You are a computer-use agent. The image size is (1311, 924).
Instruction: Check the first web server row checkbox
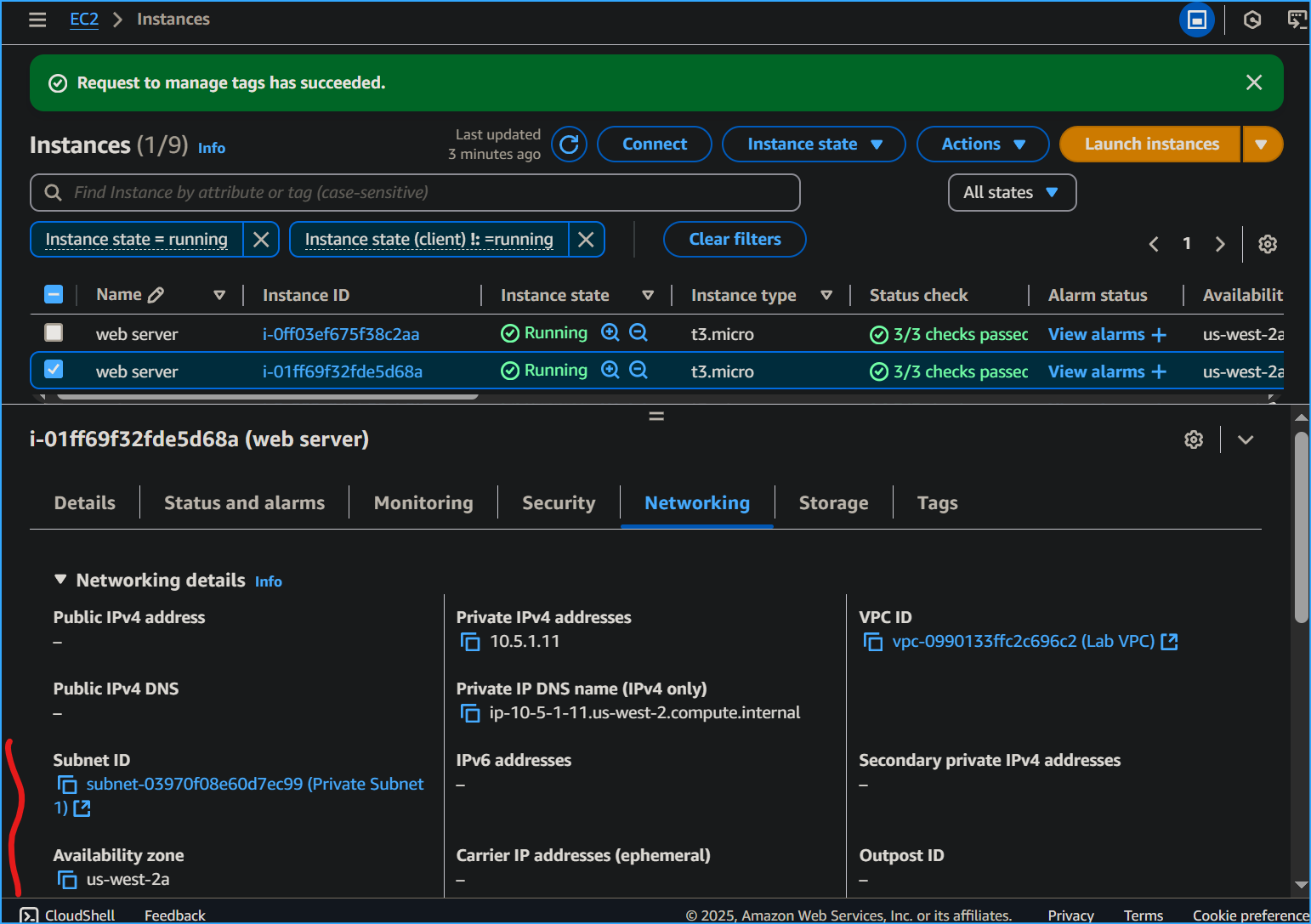pyautogui.click(x=54, y=332)
